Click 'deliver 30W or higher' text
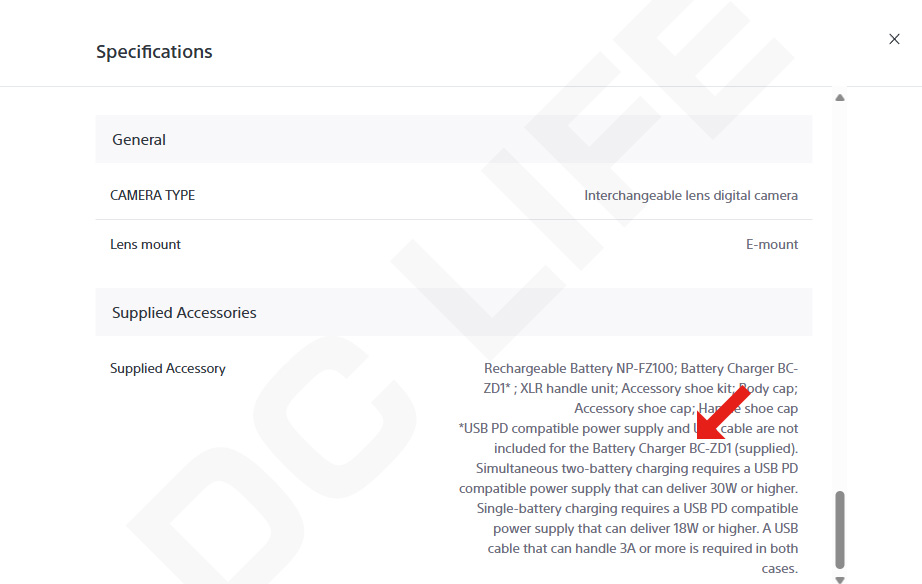 pos(740,489)
